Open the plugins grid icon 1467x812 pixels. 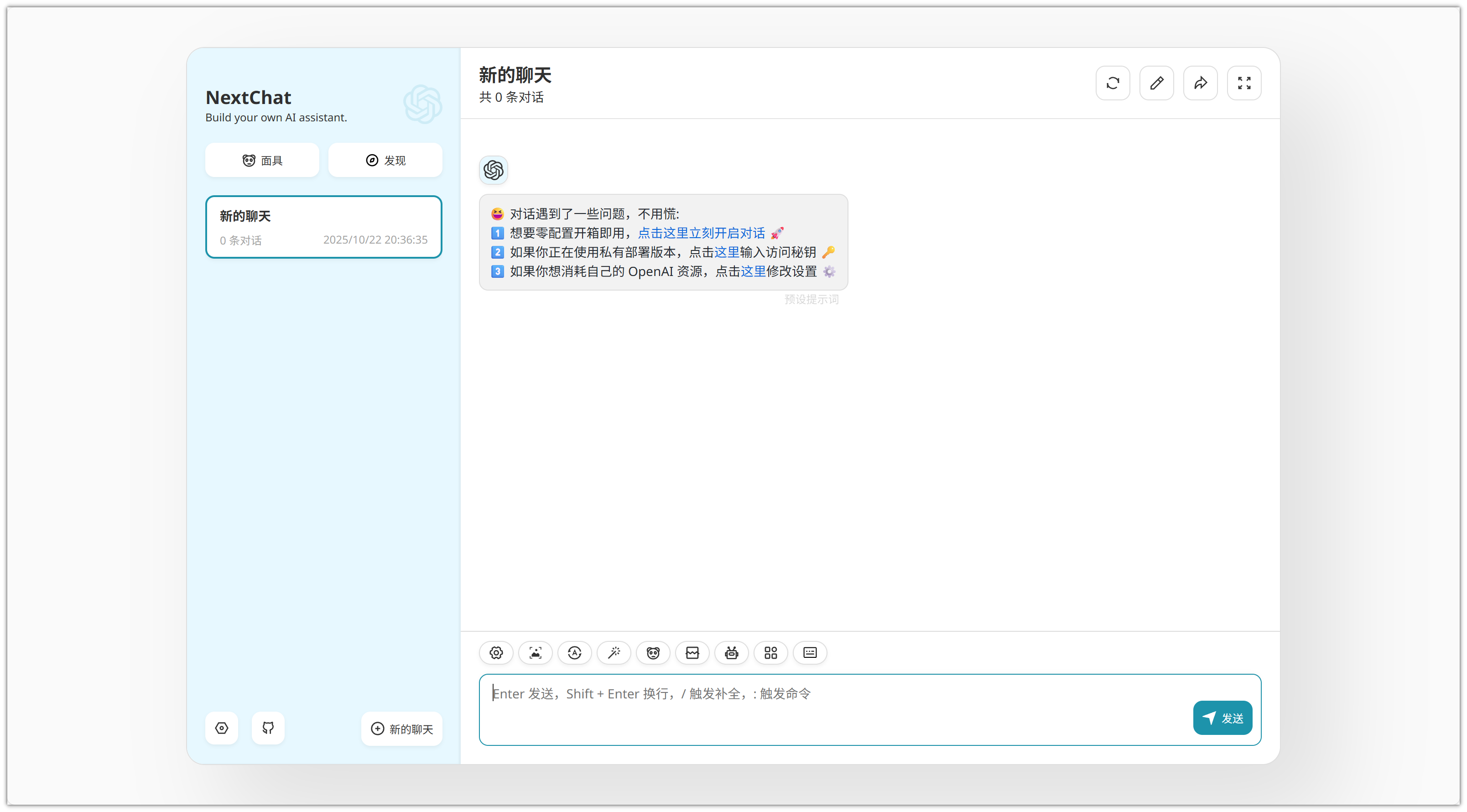pyautogui.click(x=770, y=652)
